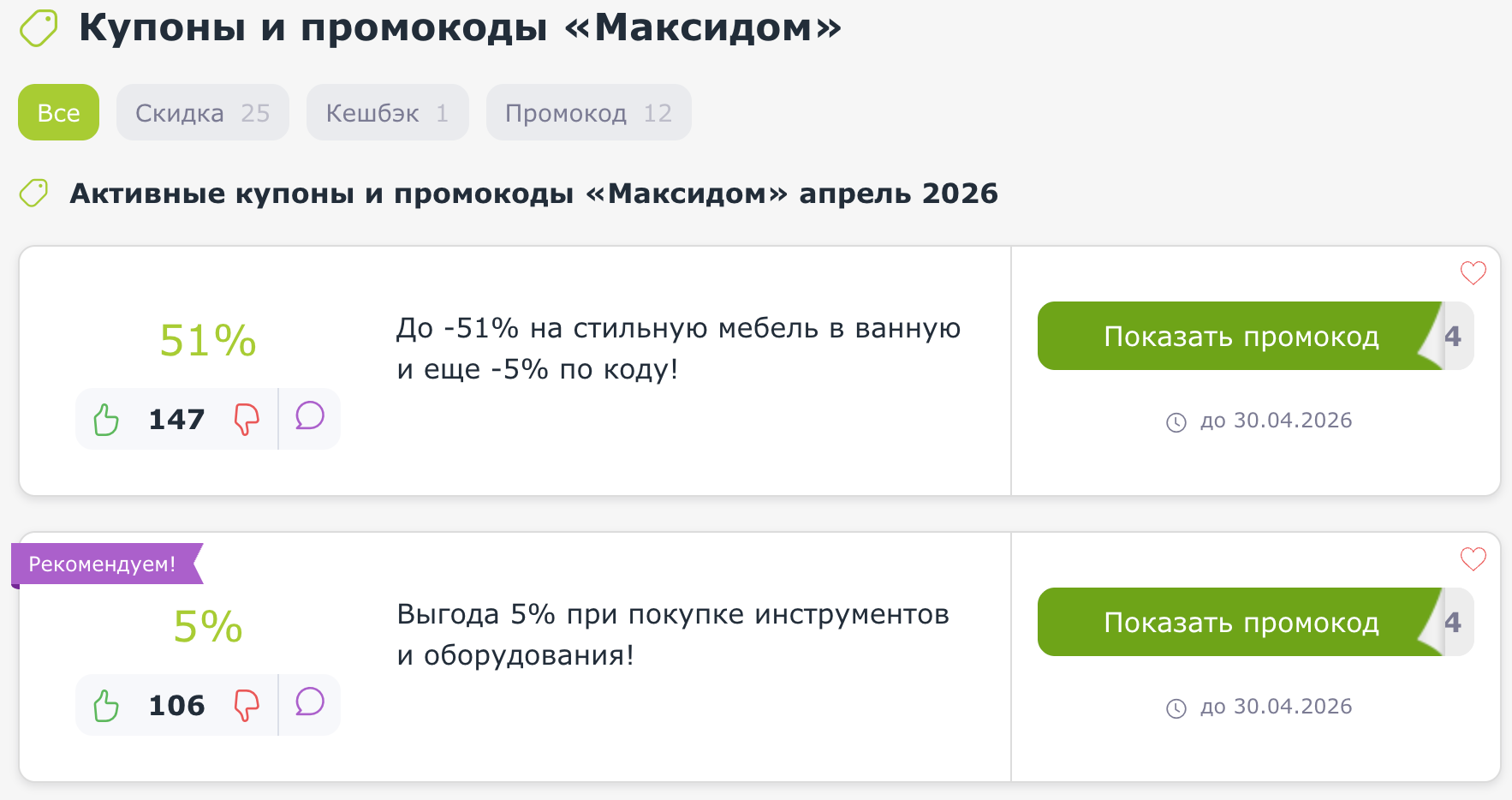1512x800 pixels.
Task: Favorite the 51% furniture coupon via heart icon
Action: pyautogui.click(x=1473, y=273)
